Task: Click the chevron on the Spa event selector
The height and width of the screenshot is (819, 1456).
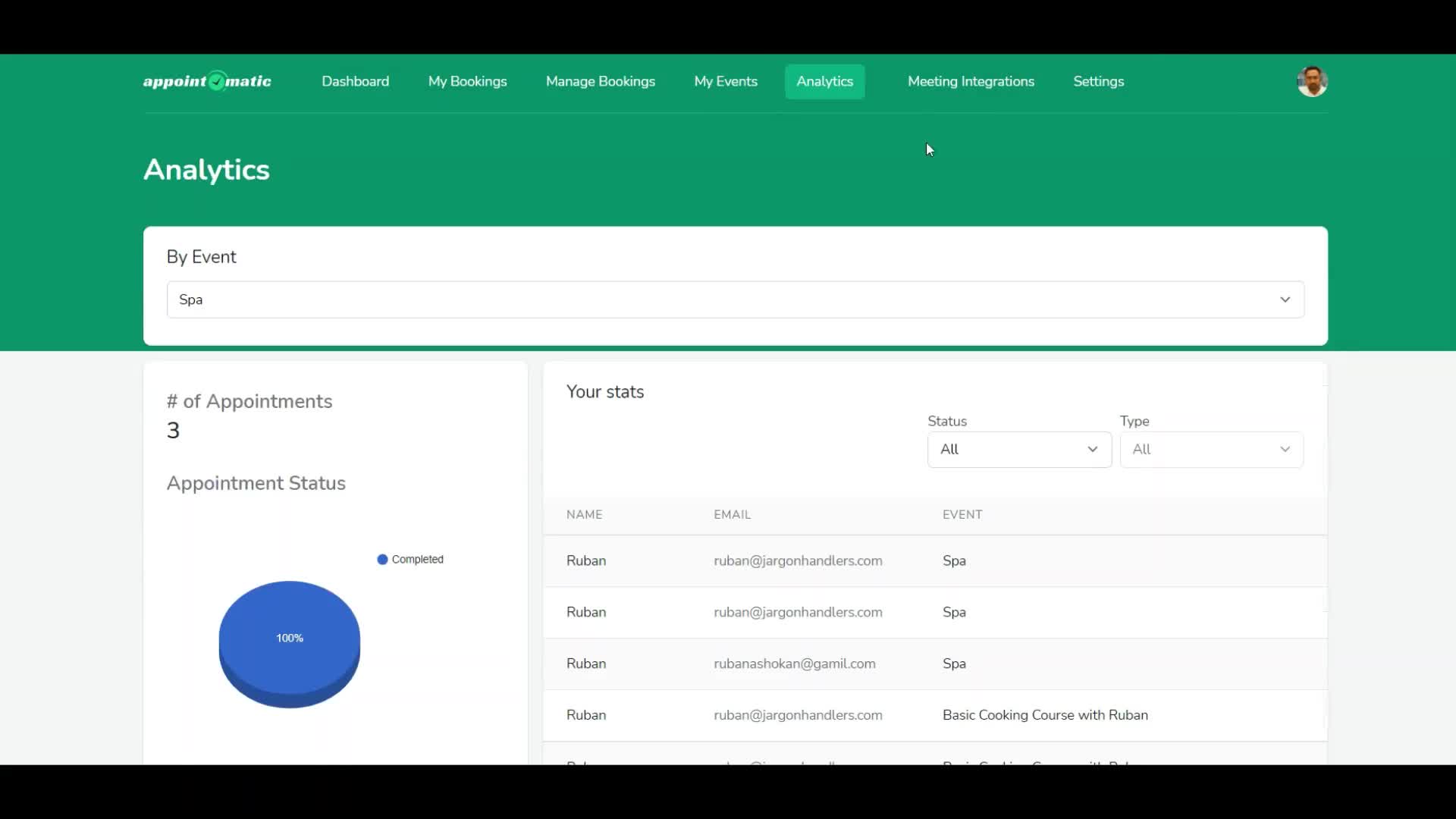Action: [x=1285, y=300]
